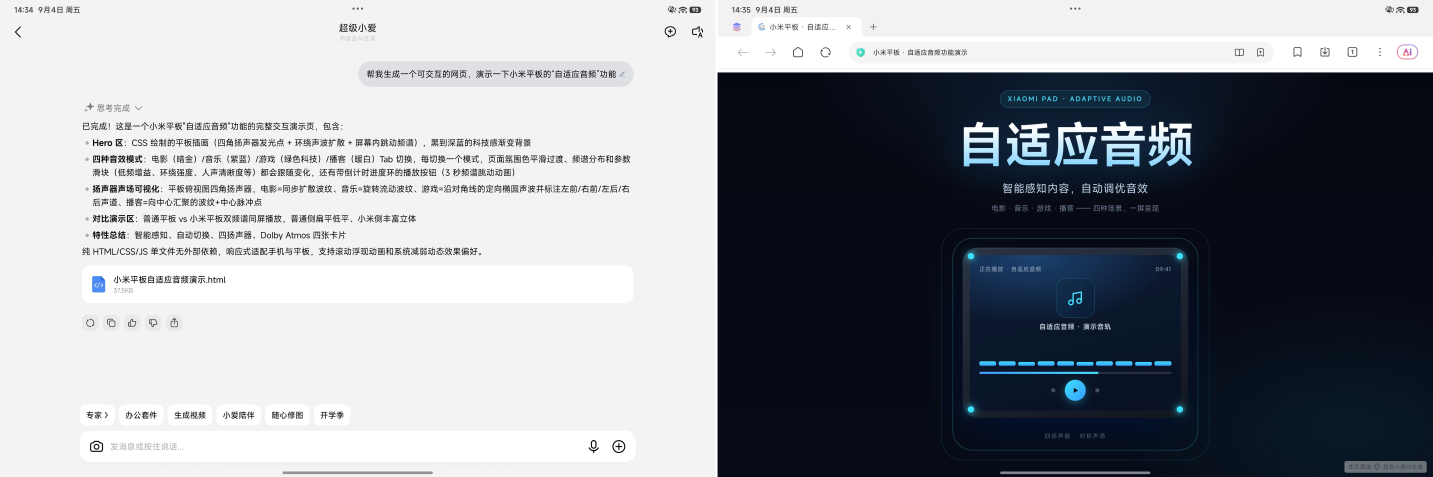1433x477 pixels.
Task: Open the browser bookmarks list
Action: 1297,52
